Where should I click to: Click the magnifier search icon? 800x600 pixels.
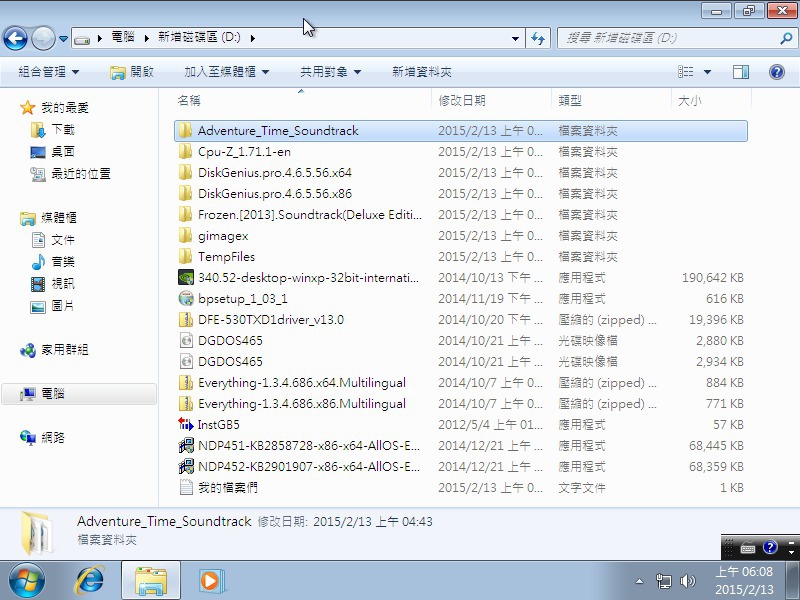[786, 38]
